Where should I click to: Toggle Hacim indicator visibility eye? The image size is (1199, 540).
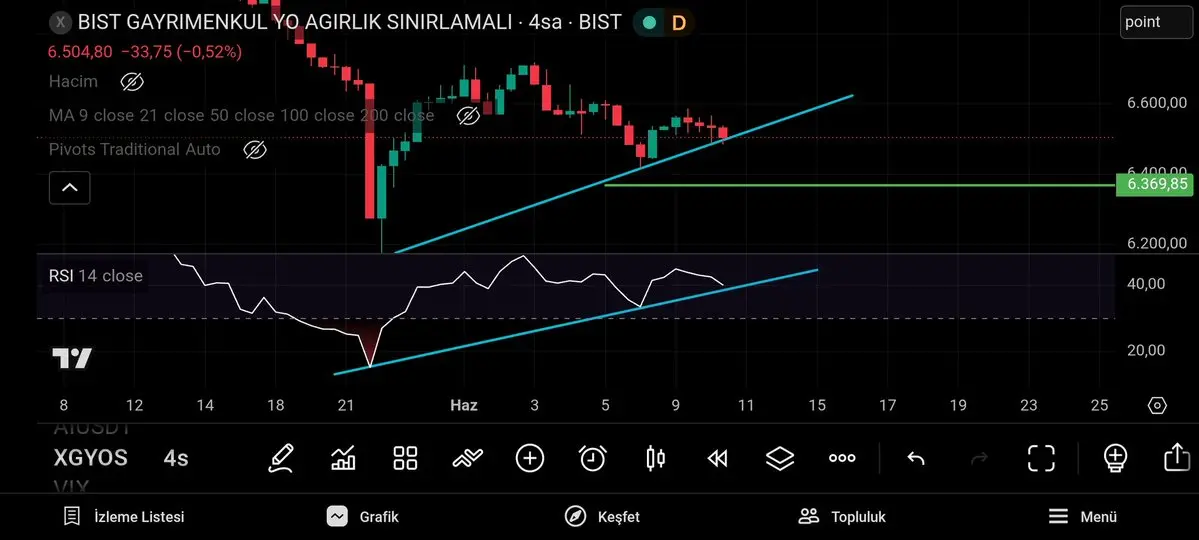coord(132,82)
